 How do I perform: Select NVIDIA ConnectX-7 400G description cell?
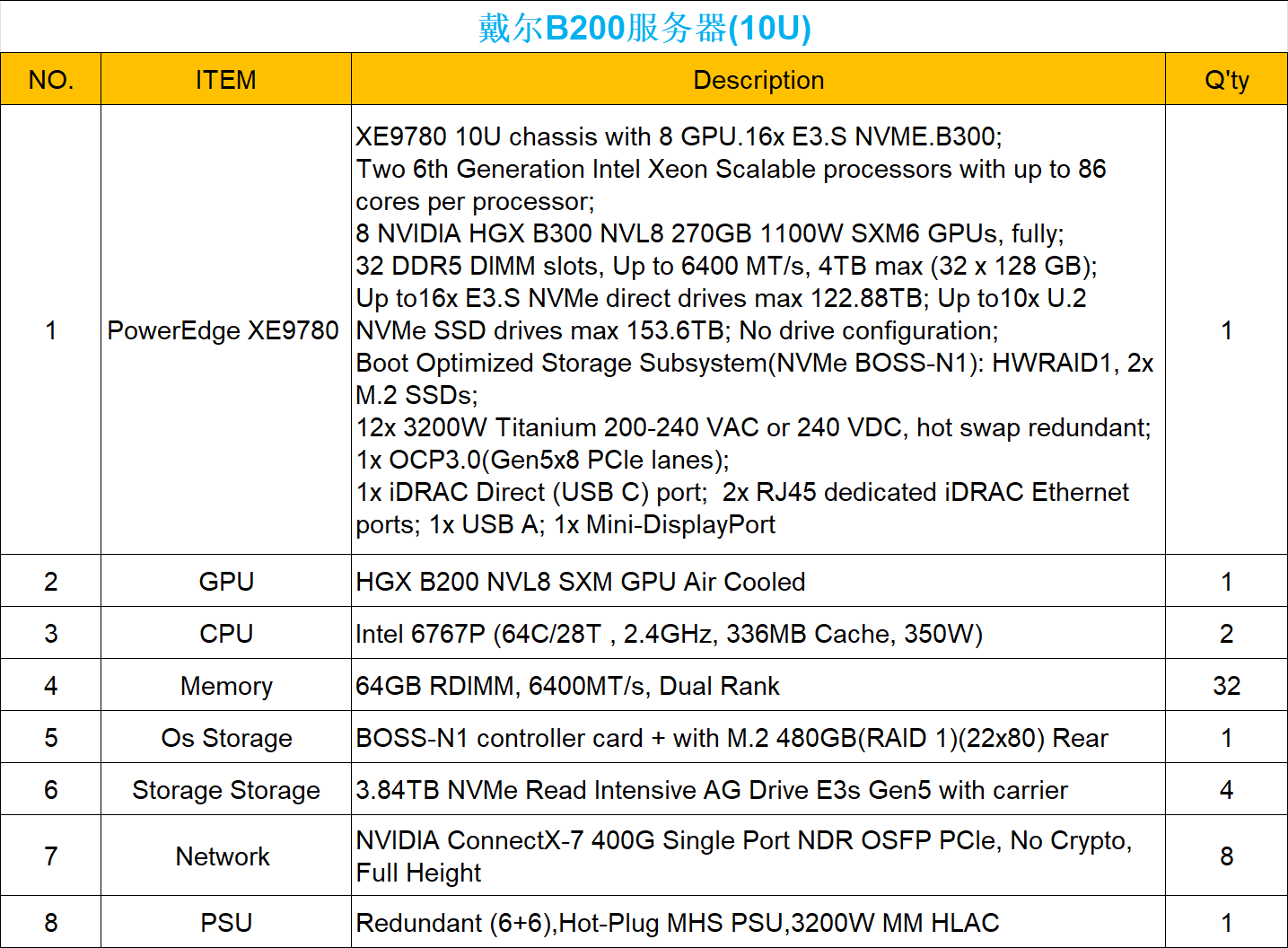[758, 856]
